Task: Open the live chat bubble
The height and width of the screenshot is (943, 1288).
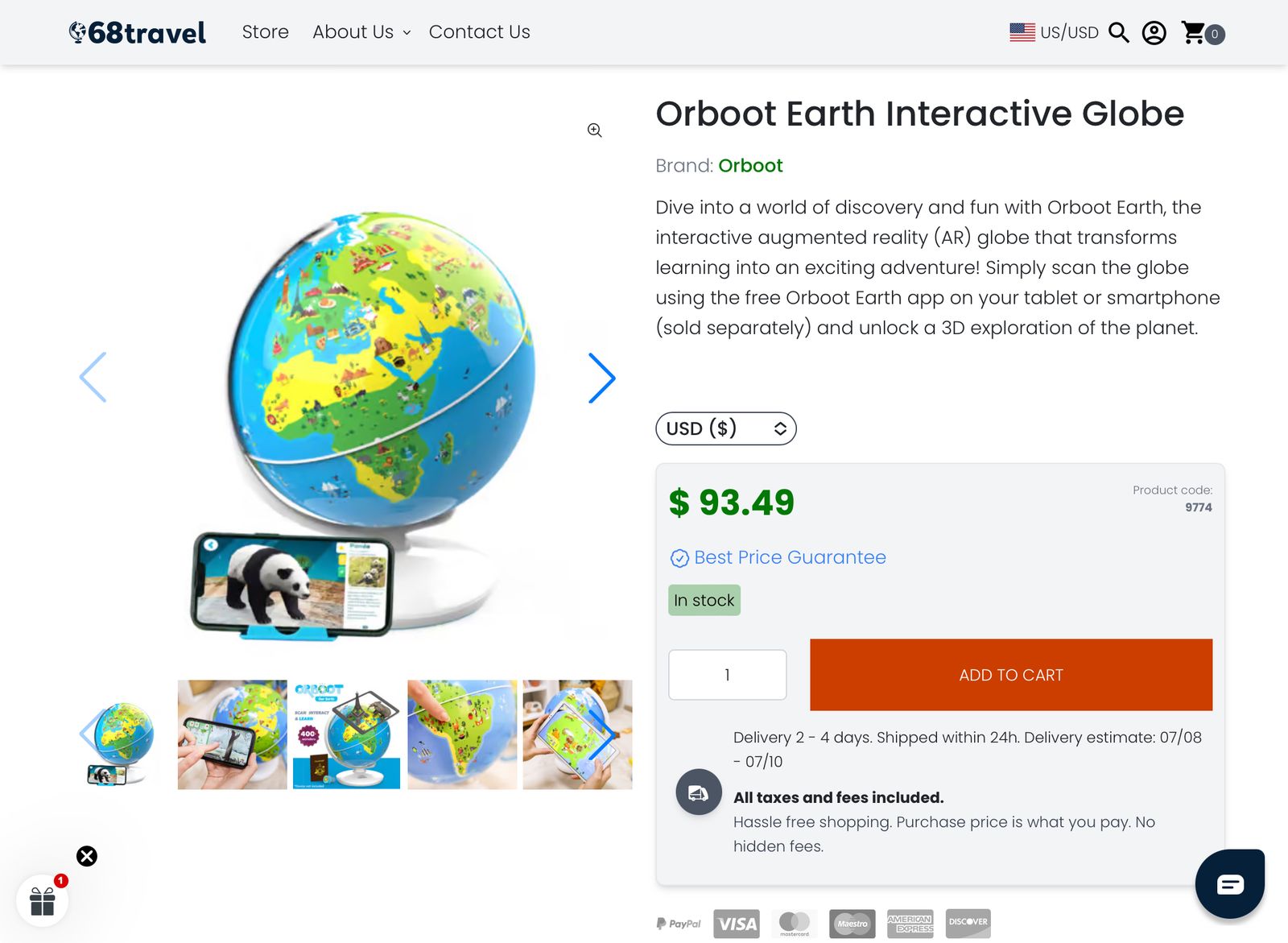Action: [1230, 883]
